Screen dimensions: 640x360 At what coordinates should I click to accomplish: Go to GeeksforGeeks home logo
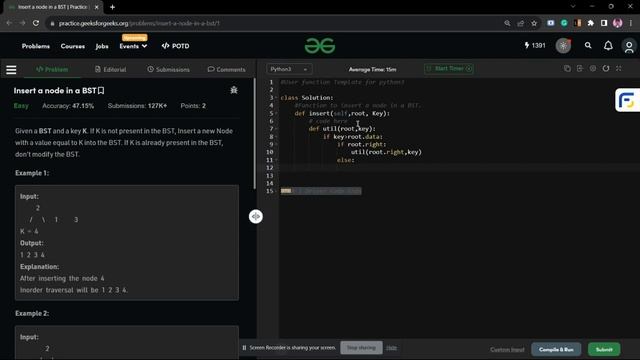click(x=320, y=46)
